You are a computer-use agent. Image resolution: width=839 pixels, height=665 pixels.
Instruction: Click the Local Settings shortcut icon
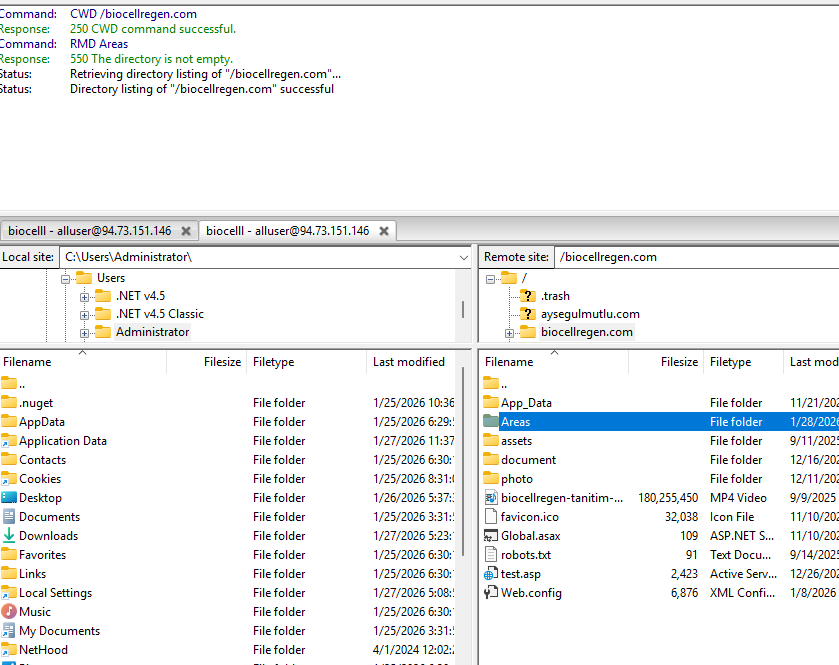(9, 593)
